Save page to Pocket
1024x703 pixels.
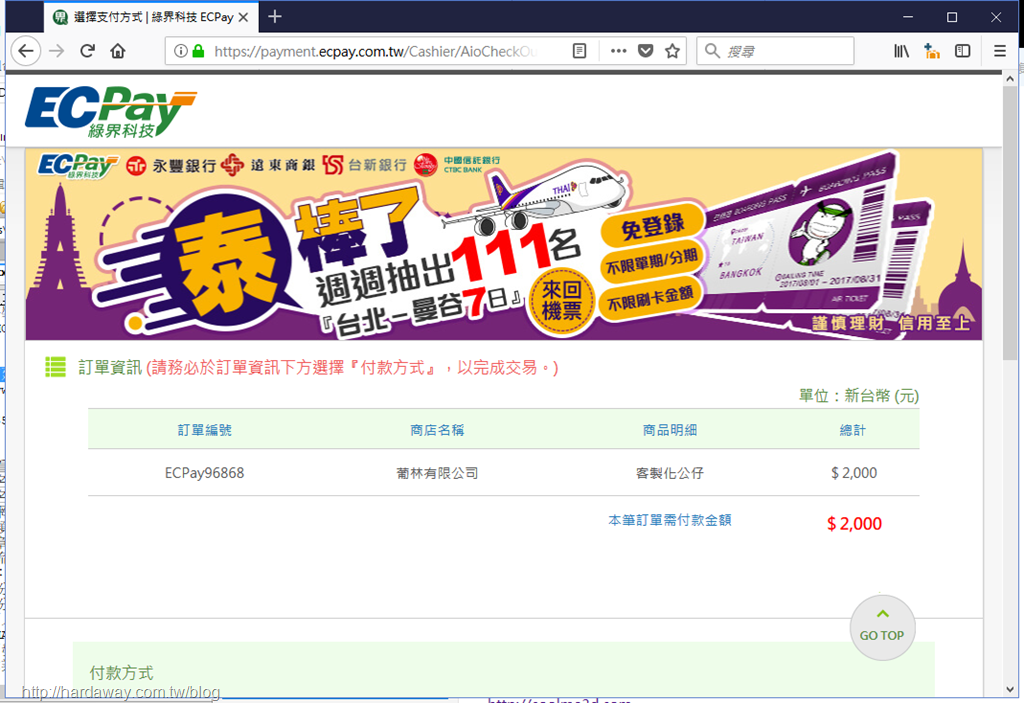pos(646,51)
